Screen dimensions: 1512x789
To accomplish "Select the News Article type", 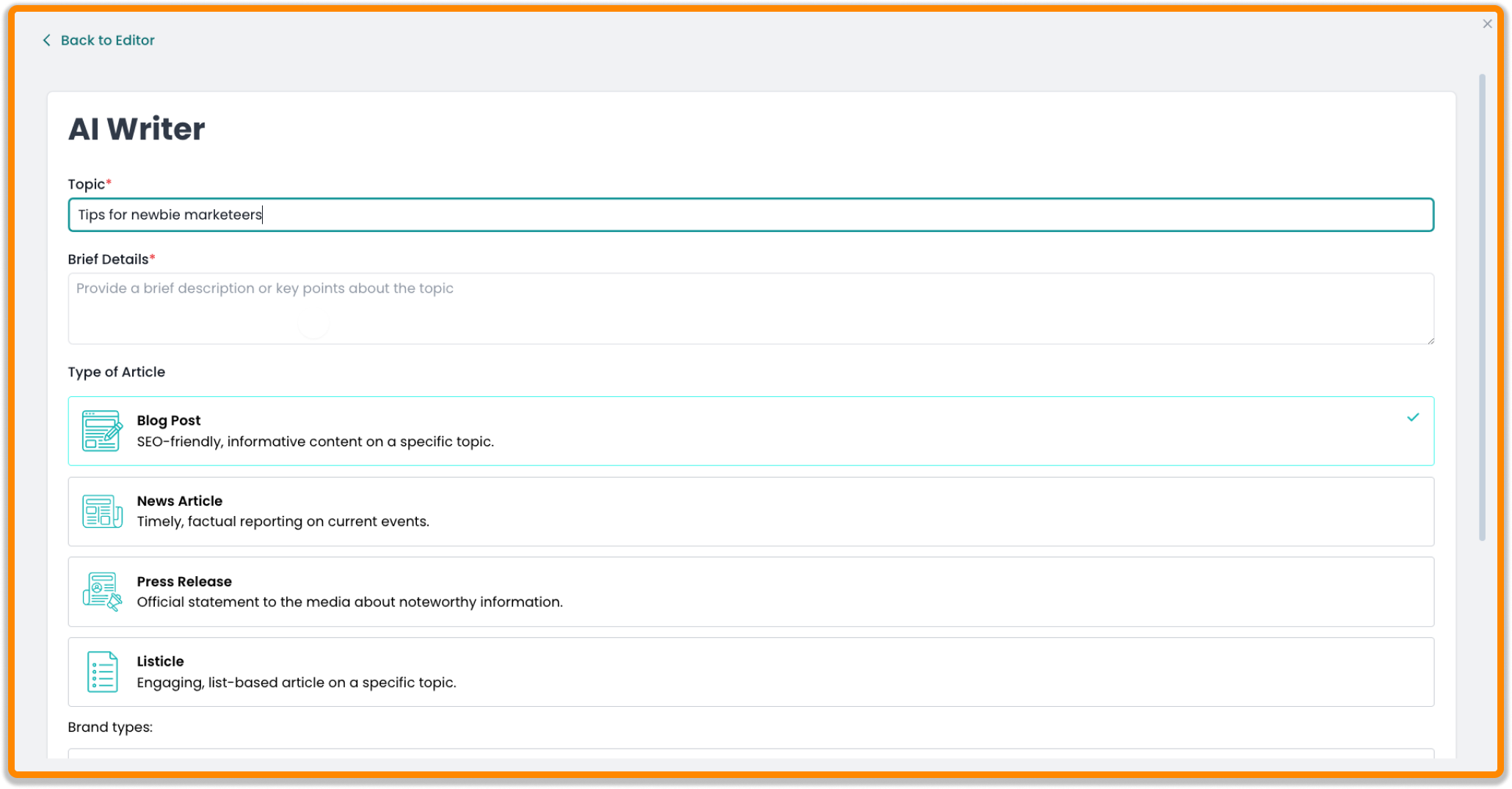I will 750,512.
